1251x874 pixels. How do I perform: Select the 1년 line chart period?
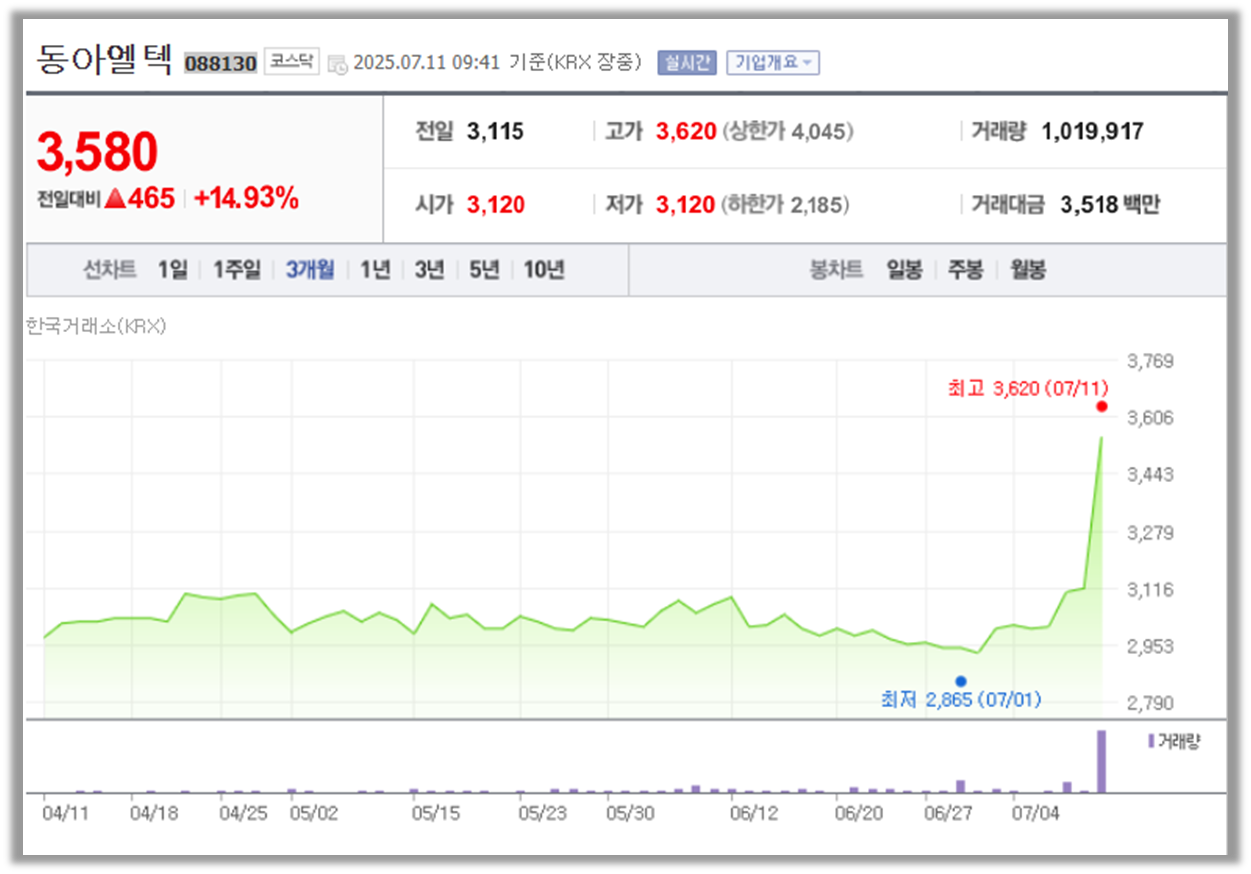pyautogui.click(x=375, y=270)
